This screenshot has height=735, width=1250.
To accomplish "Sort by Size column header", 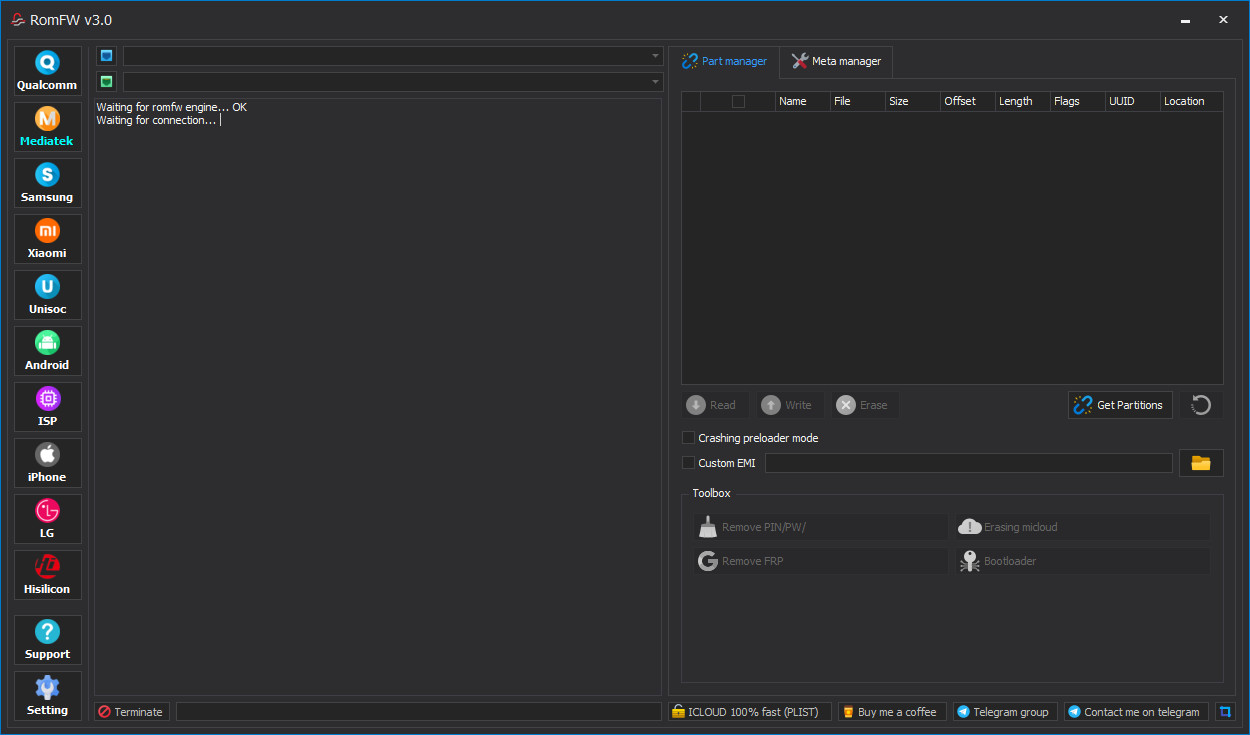I will click(x=913, y=101).
